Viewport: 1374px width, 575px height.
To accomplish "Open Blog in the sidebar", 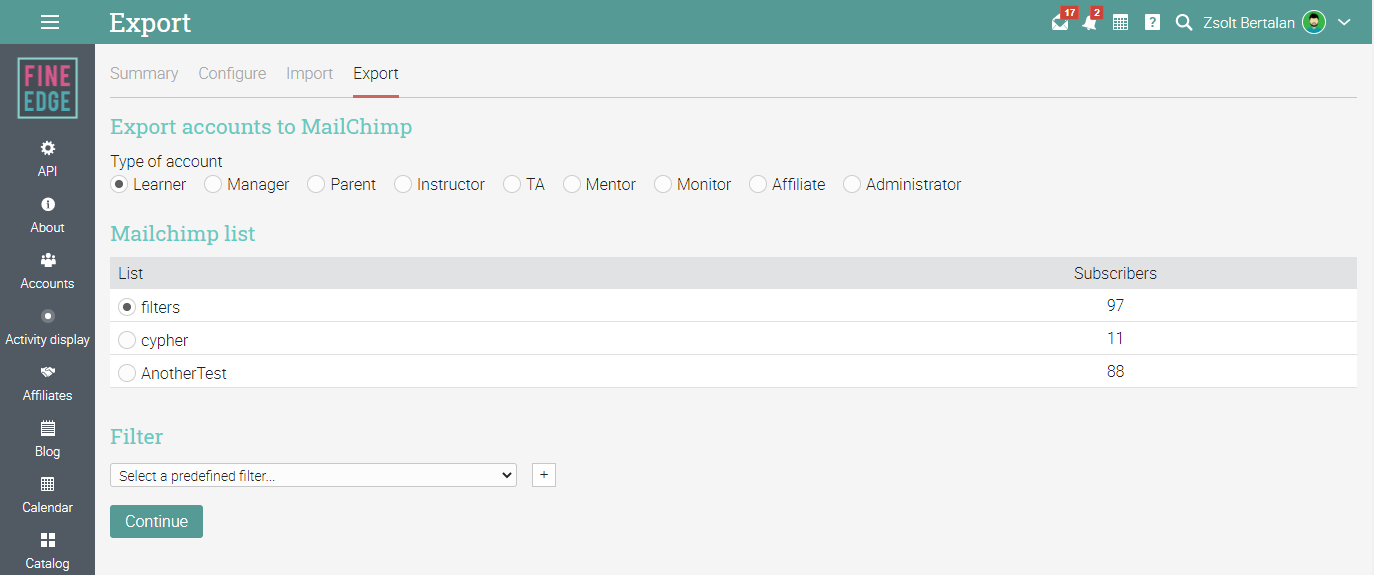I will [47, 439].
